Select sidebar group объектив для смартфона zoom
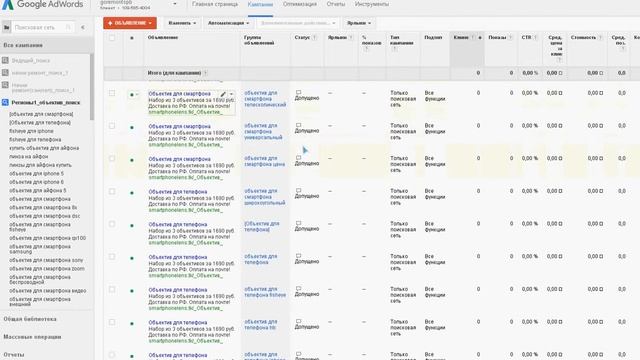 pos(47,269)
